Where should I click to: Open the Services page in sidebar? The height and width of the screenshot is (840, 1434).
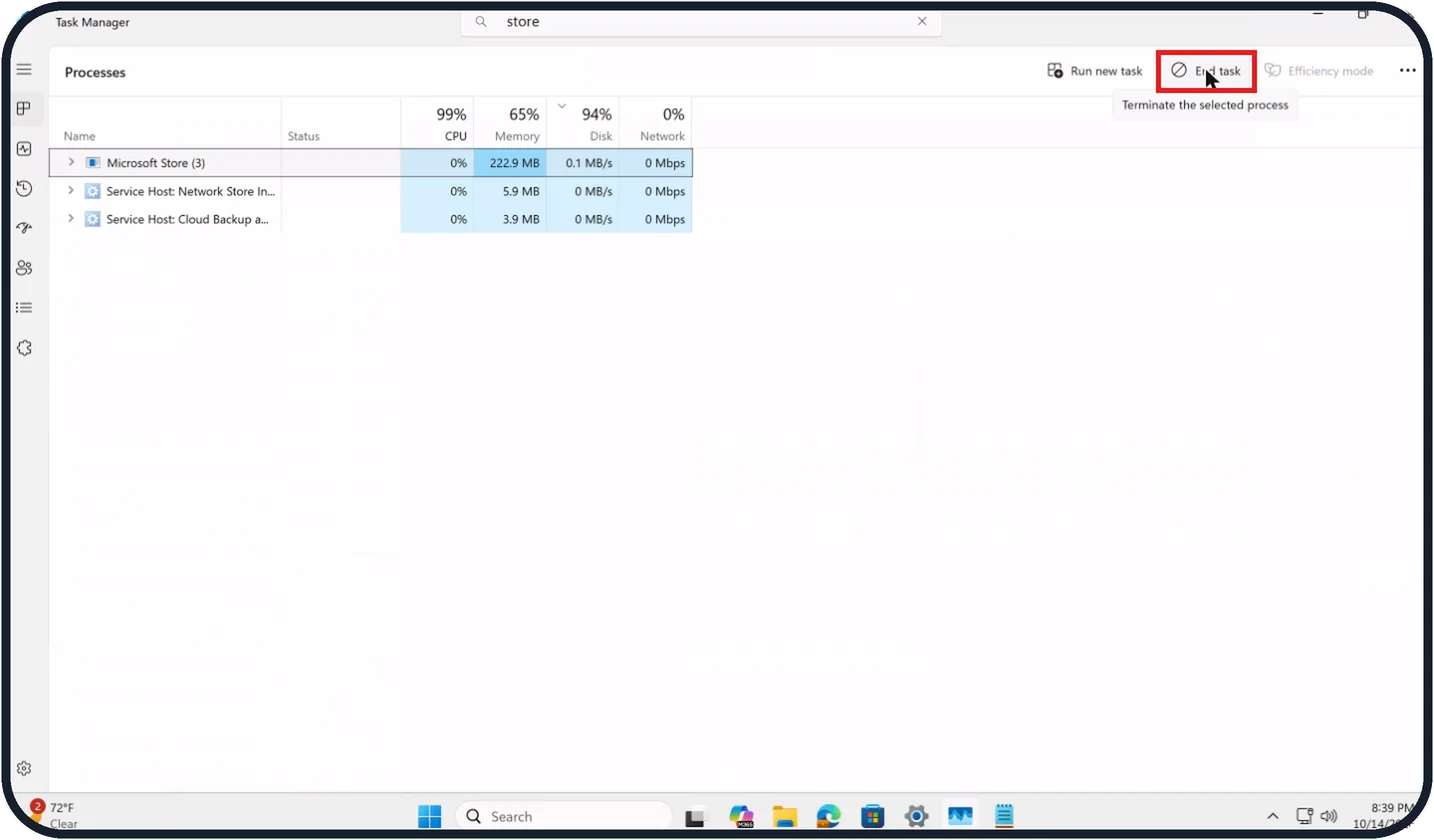click(24, 348)
